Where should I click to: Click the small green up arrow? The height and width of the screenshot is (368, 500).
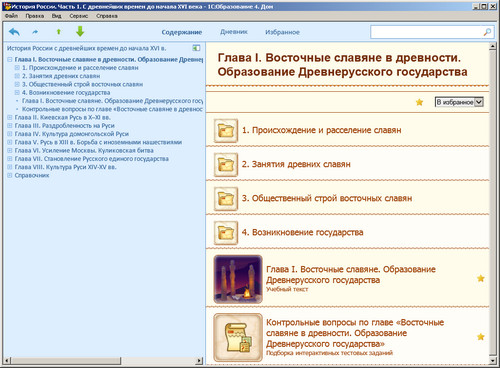point(59,32)
